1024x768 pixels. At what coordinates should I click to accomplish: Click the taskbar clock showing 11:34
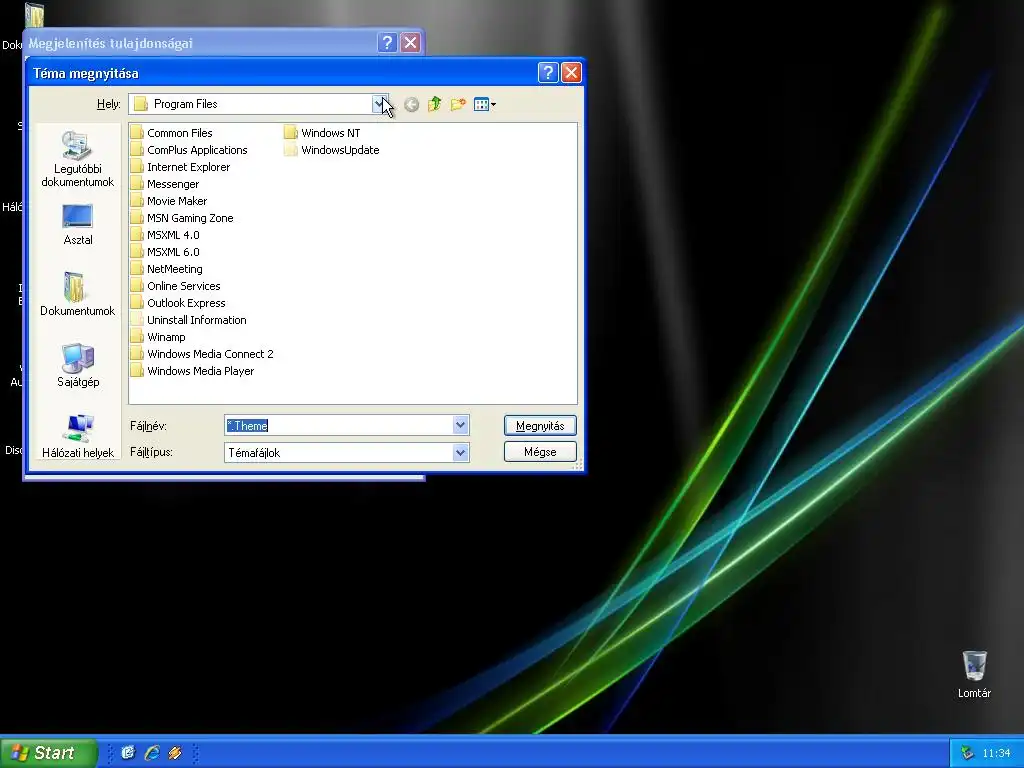point(996,753)
